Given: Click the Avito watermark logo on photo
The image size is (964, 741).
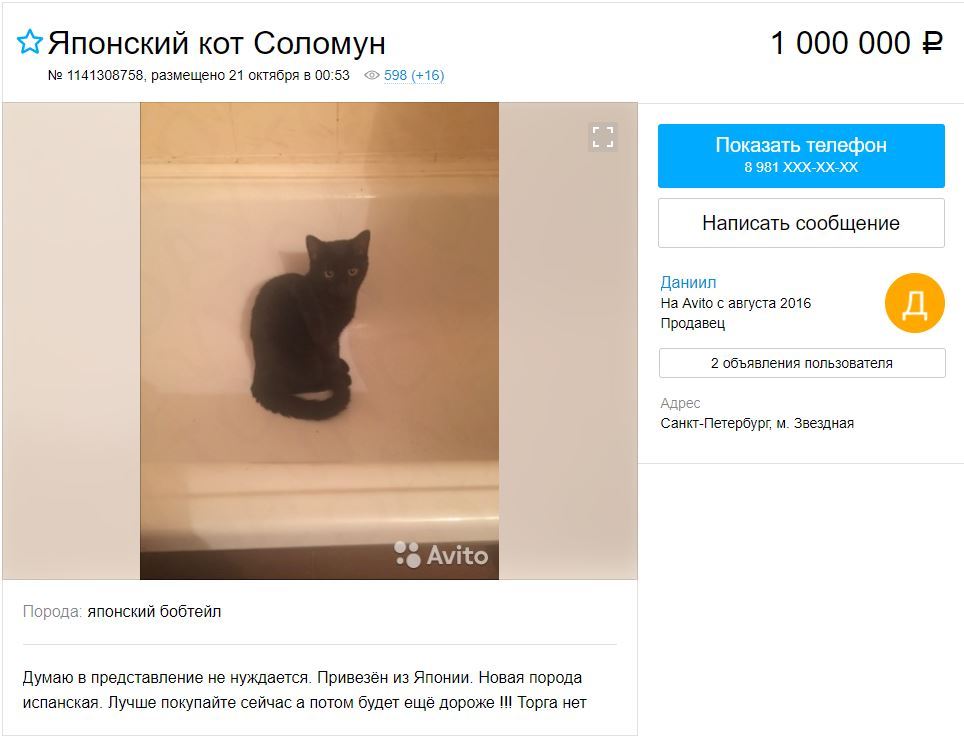Looking at the screenshot, I should (x=441, y=555).
